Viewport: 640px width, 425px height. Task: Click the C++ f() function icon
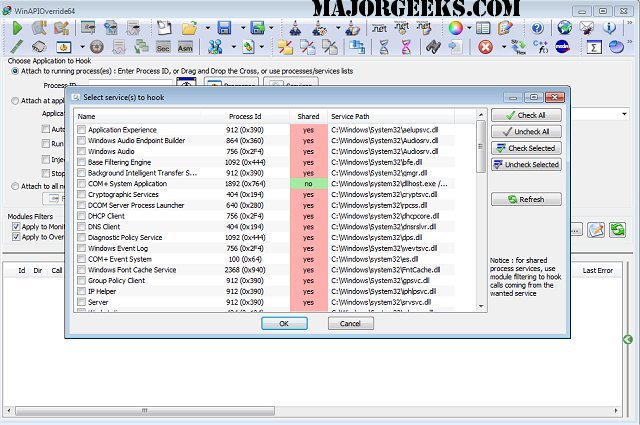(x=541, y=47)
